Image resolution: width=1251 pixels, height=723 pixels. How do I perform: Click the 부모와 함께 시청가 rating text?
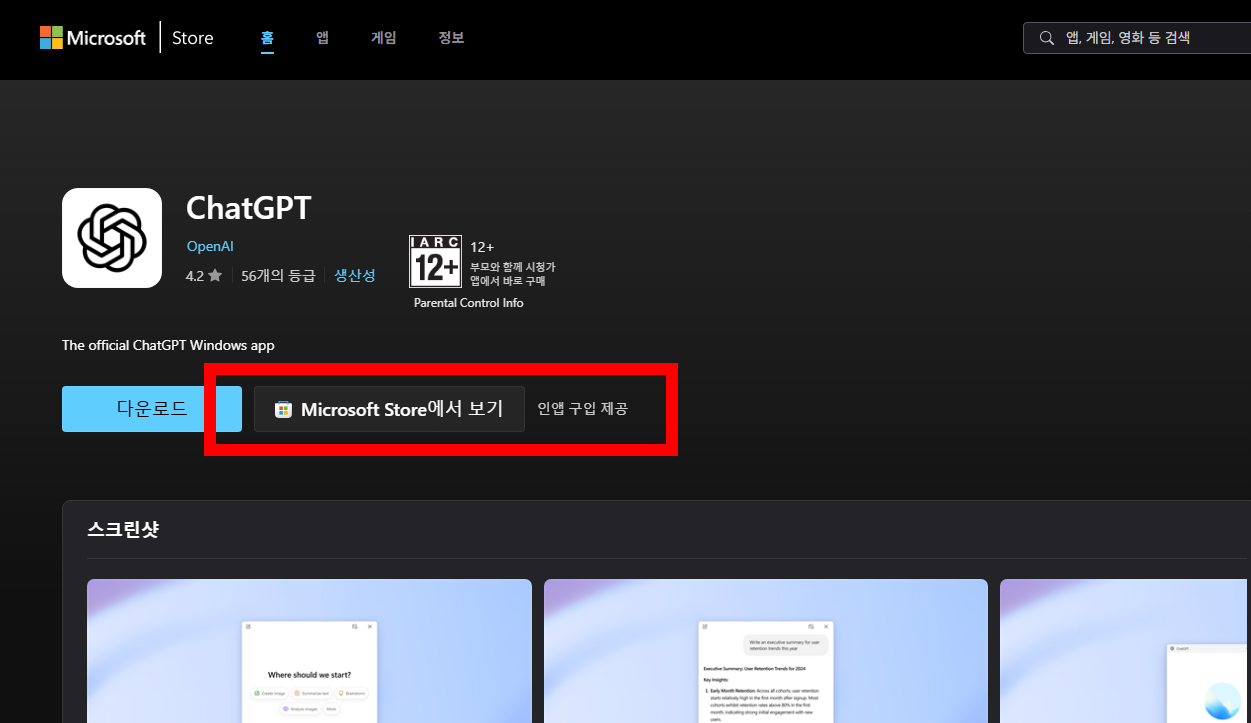coord(513,267)
